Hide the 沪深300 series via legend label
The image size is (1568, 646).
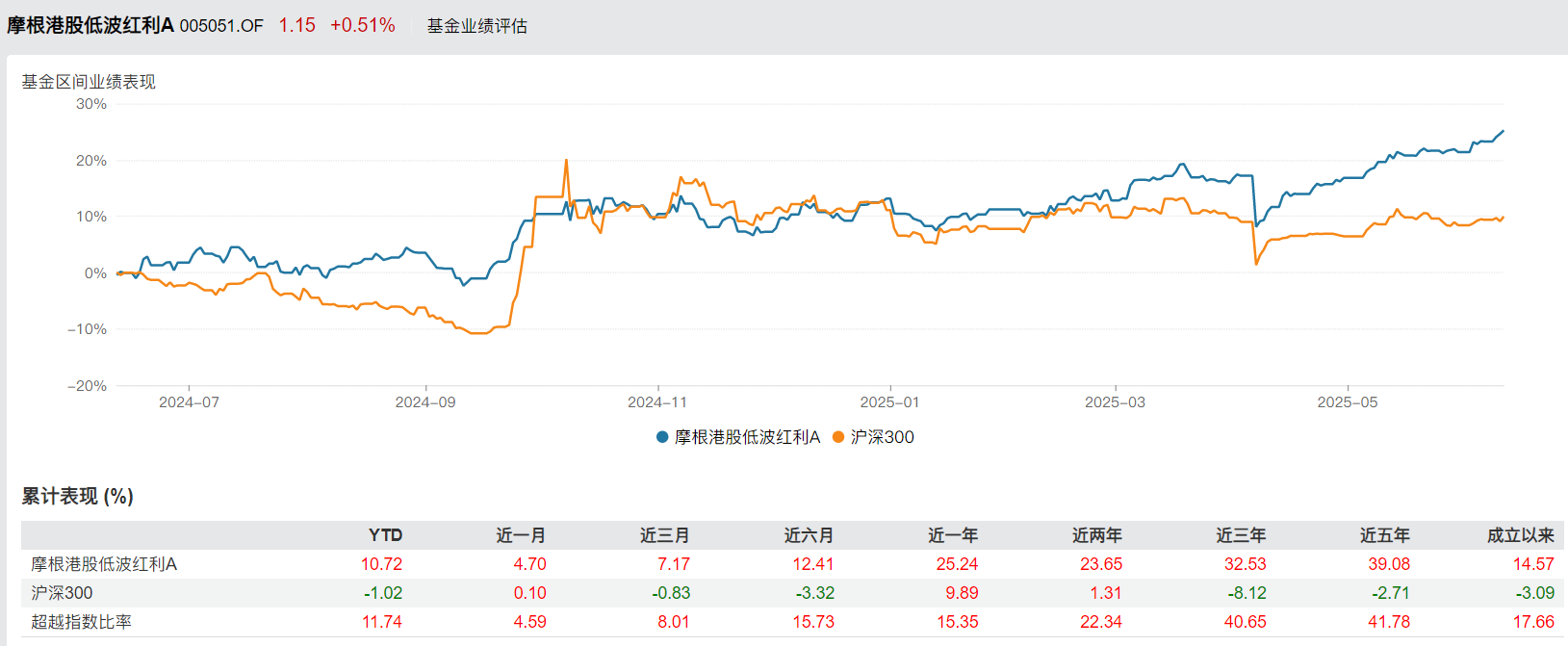pos(882,437)
